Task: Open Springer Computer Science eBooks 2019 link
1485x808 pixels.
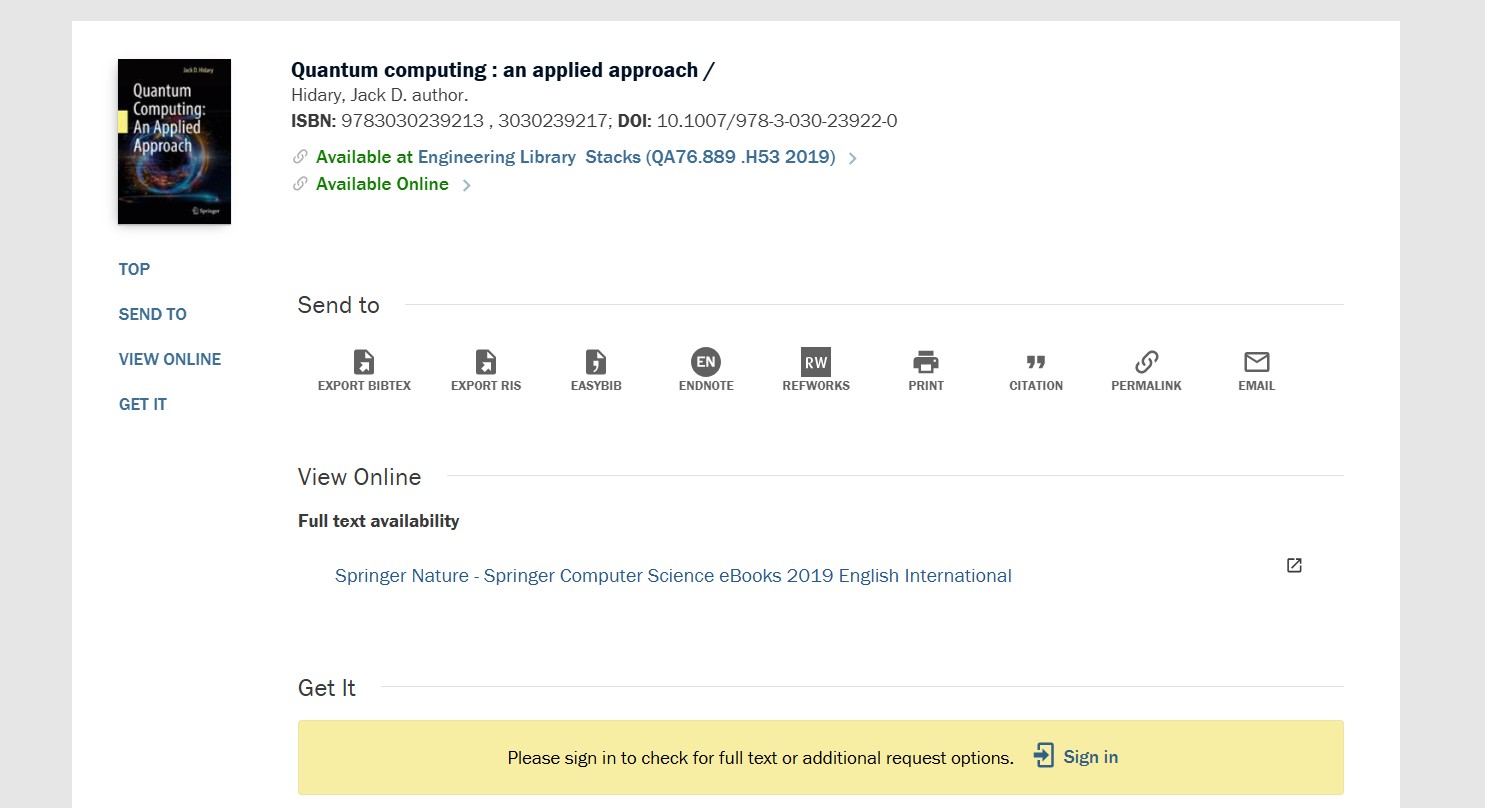Action: pyautogui.click(x=673, y=576)
